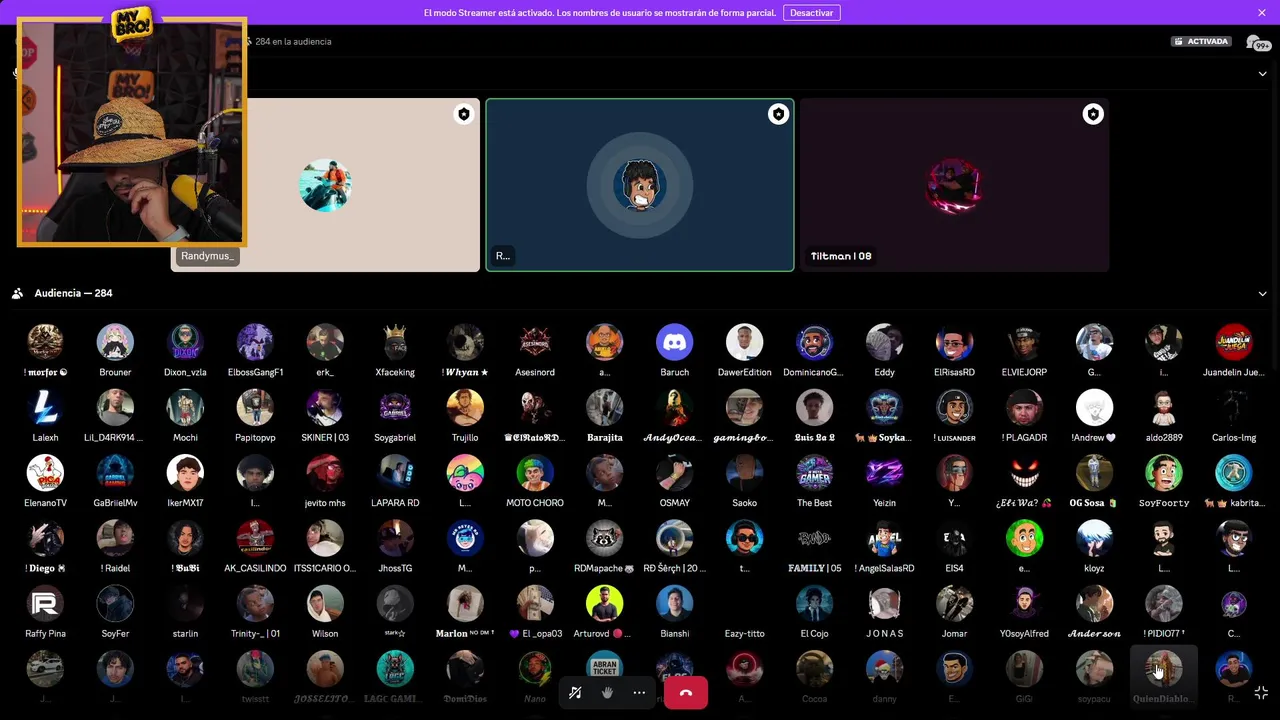Open ELVIEJORP's avatar
The height and width of the screenshot is (720, 1280).
[1024, 342]
